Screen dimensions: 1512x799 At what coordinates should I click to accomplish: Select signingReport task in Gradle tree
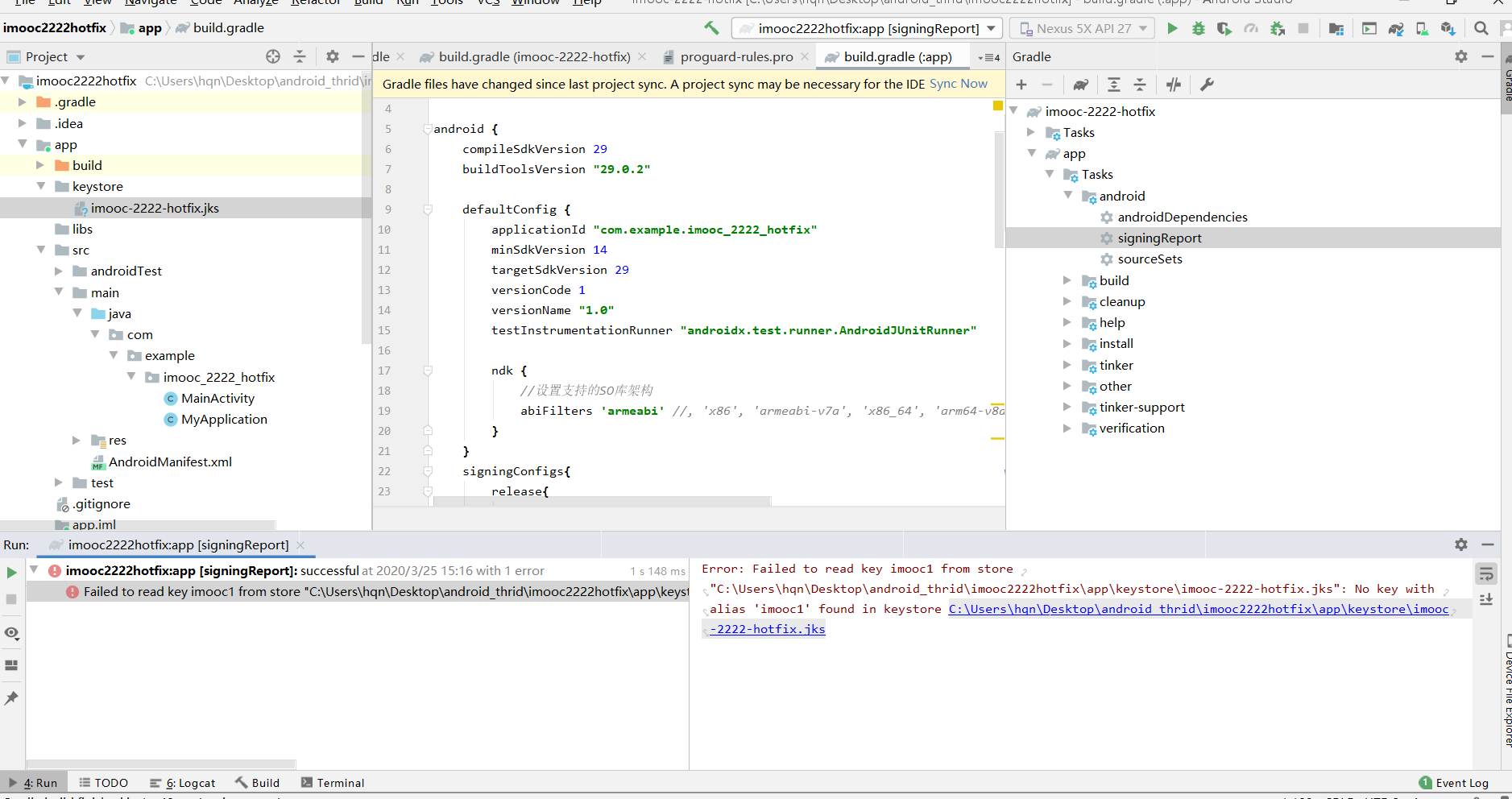(x=1159, y=238)
